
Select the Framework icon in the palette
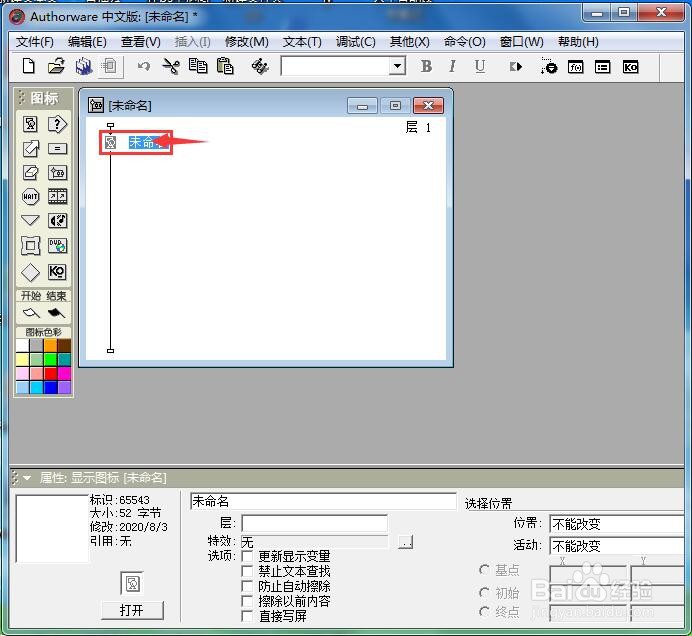pyautogui.click(x=30, y=246)
